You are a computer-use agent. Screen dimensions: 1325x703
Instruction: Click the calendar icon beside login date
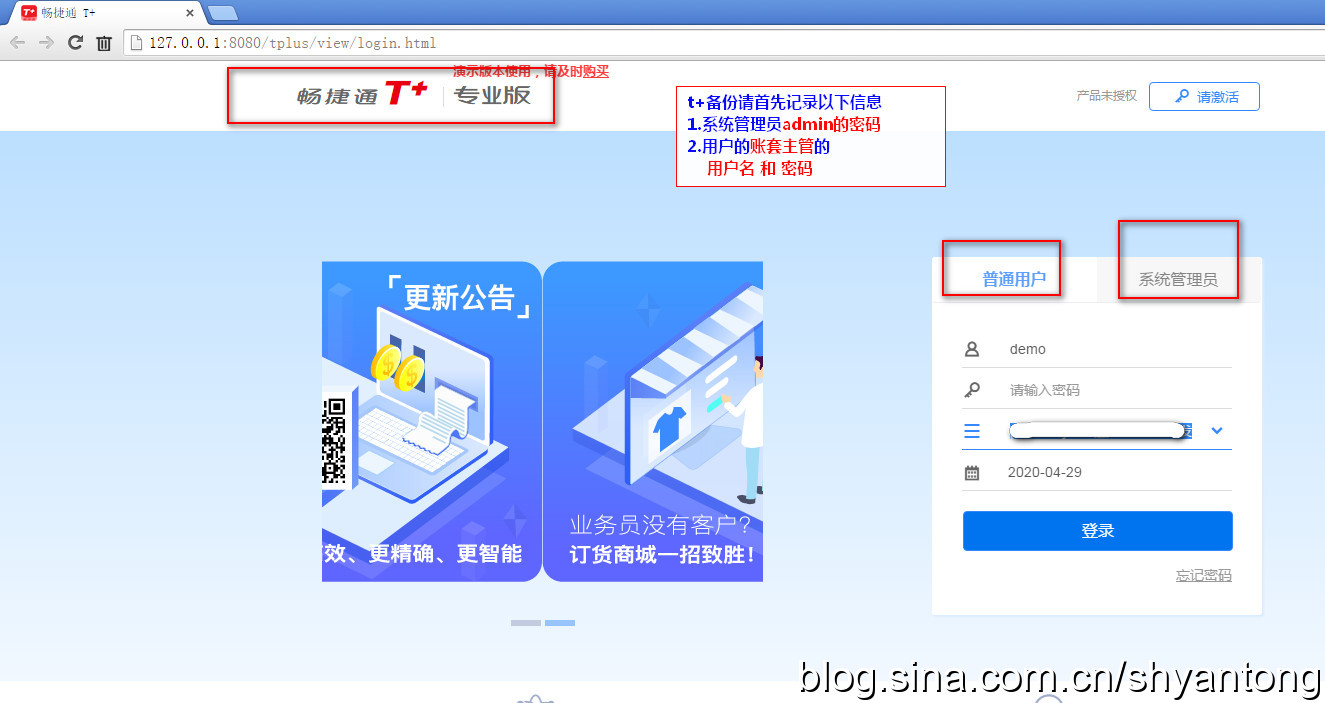[x=972, y=473]
